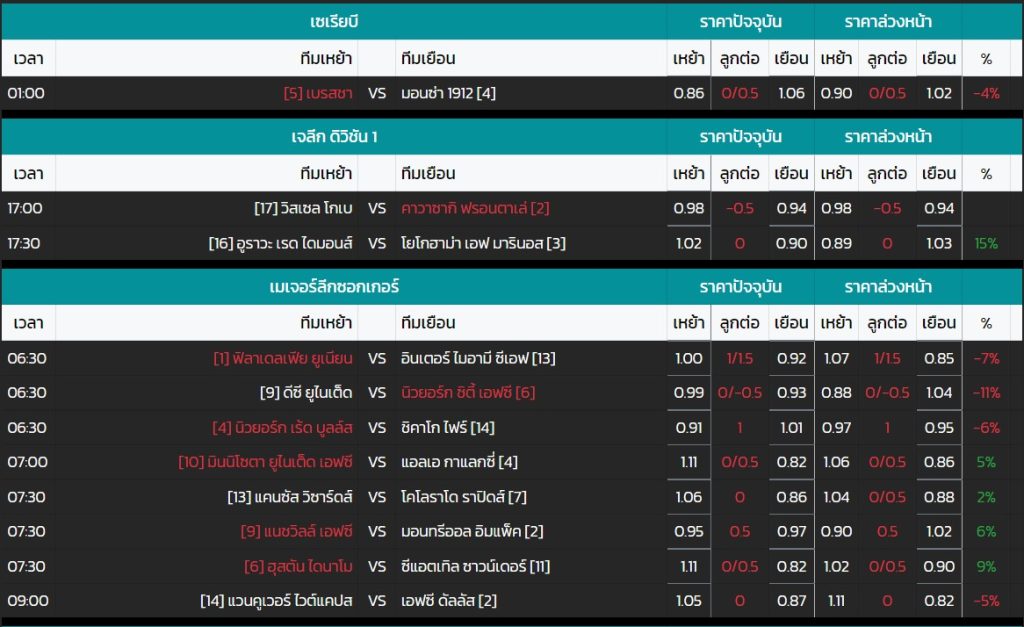
Task: Click the 5% change value
Action: coord(986,462)
